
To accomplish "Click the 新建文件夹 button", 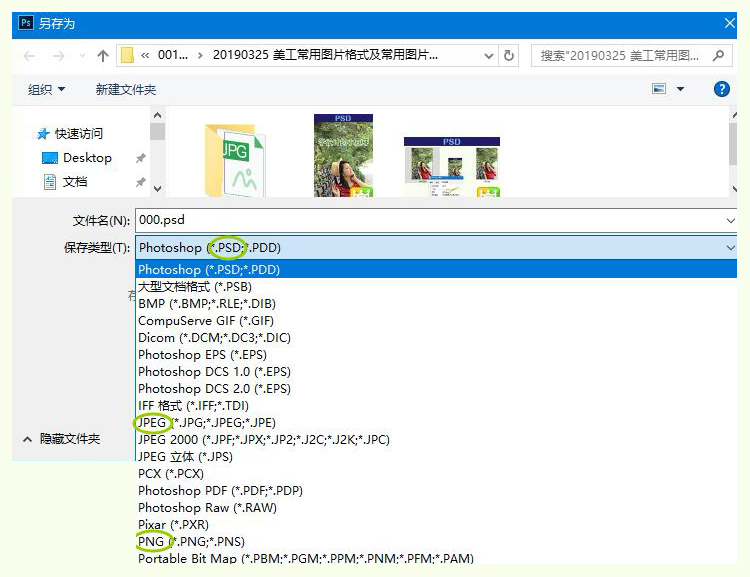I will coord(126,89).
